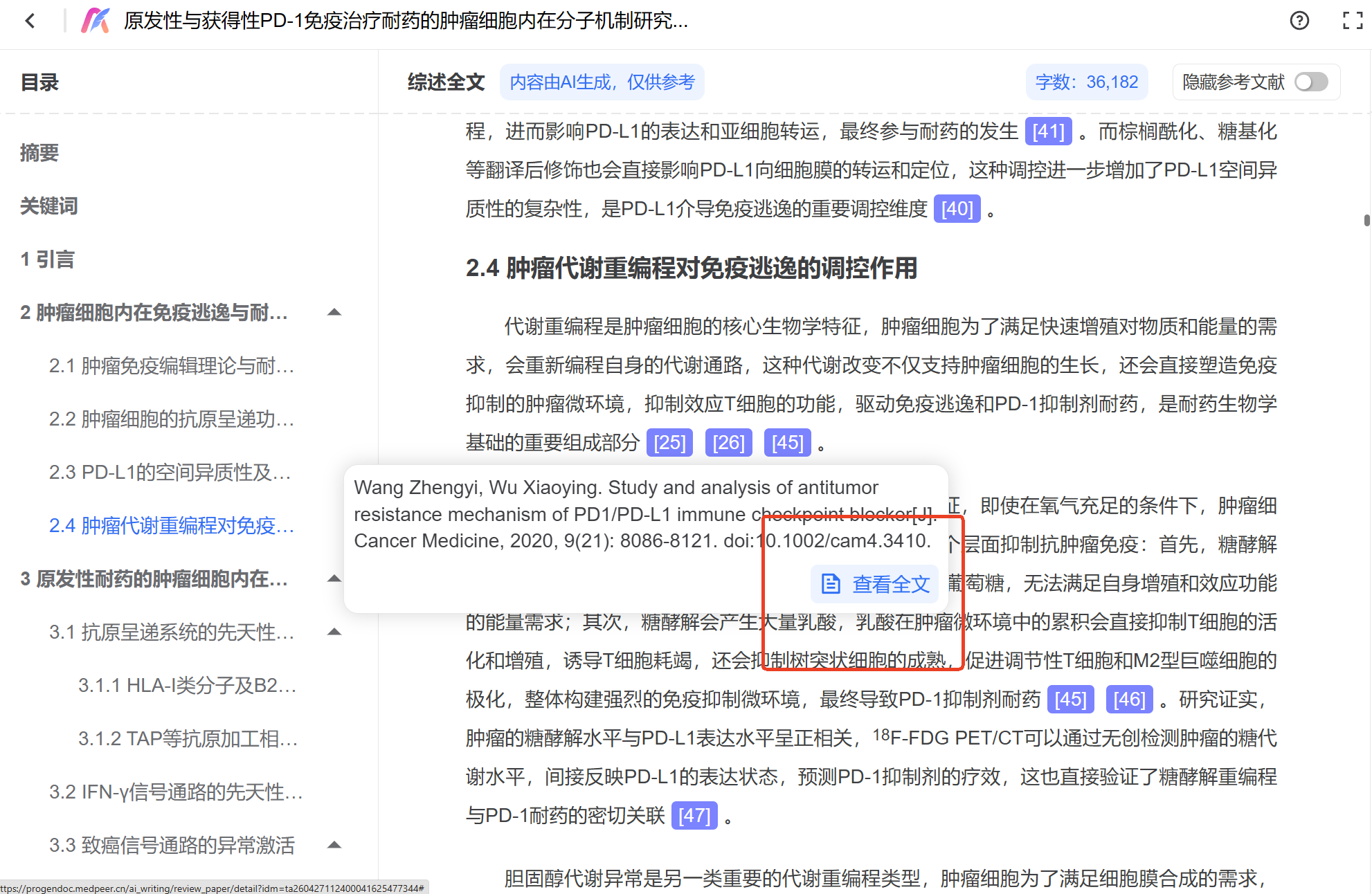The height and width of the screenshot is (894, 1372).
Task: Select 2.4 肿瘤代谢重编程 outline item
Action: tap(172, 525)
